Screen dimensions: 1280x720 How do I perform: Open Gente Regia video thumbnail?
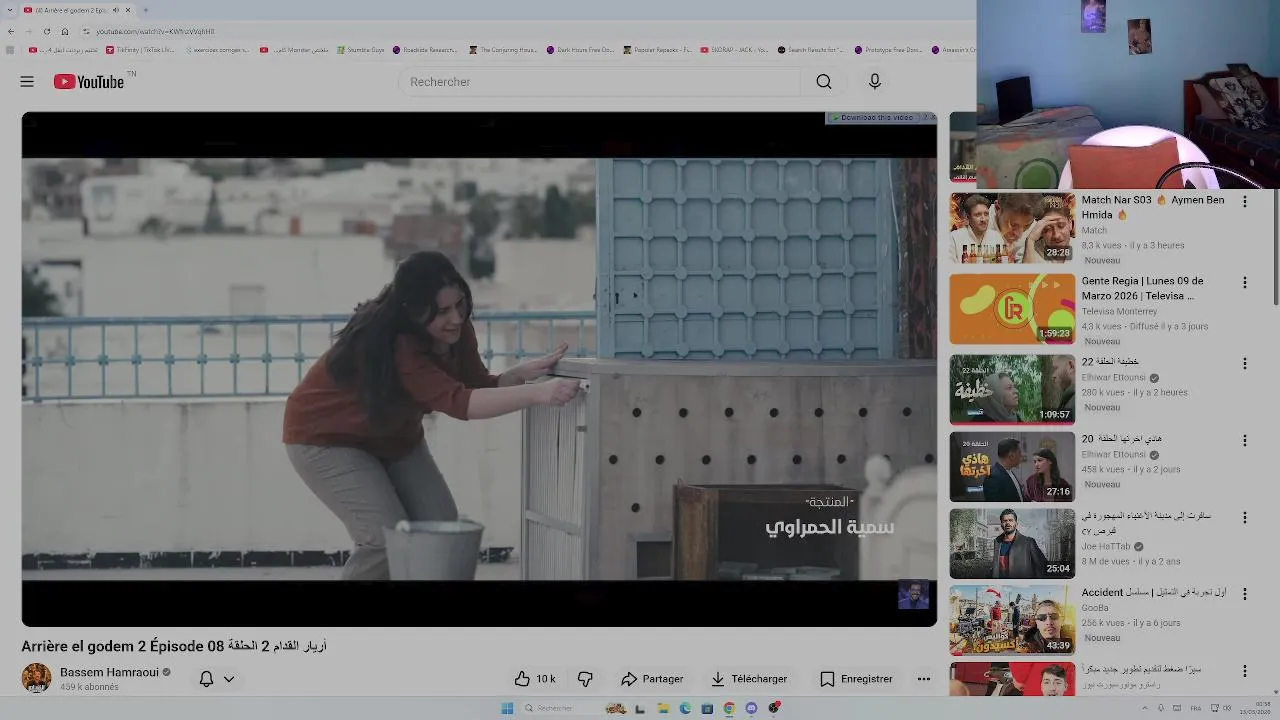(x=1012, y=309)
